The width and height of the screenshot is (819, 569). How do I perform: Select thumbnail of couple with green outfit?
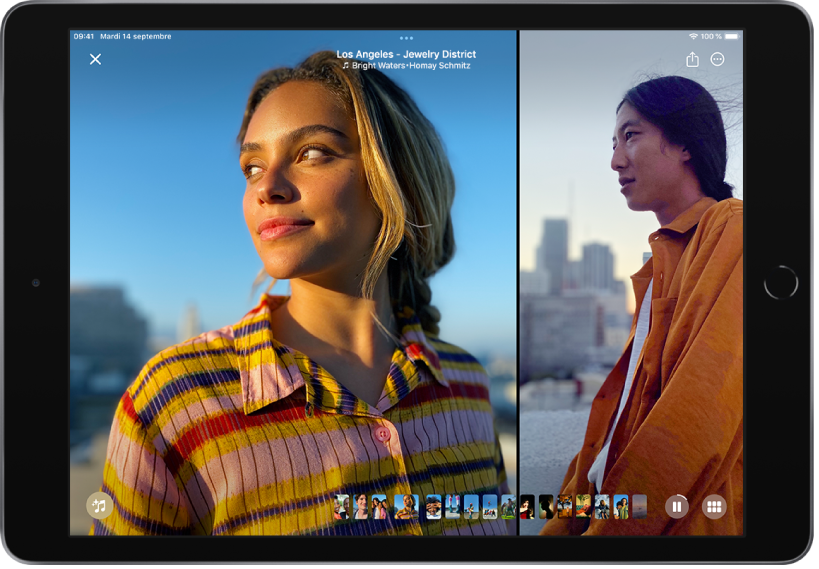621,507
